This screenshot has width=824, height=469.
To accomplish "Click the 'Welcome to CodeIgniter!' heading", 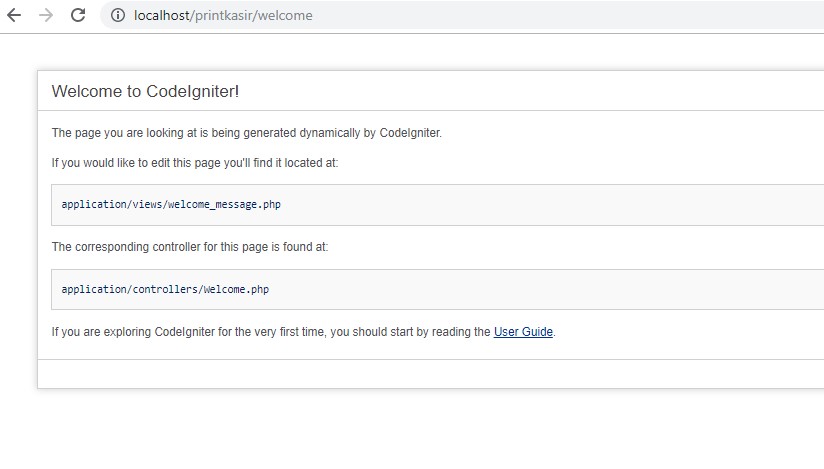I will (x=145, y=91).
